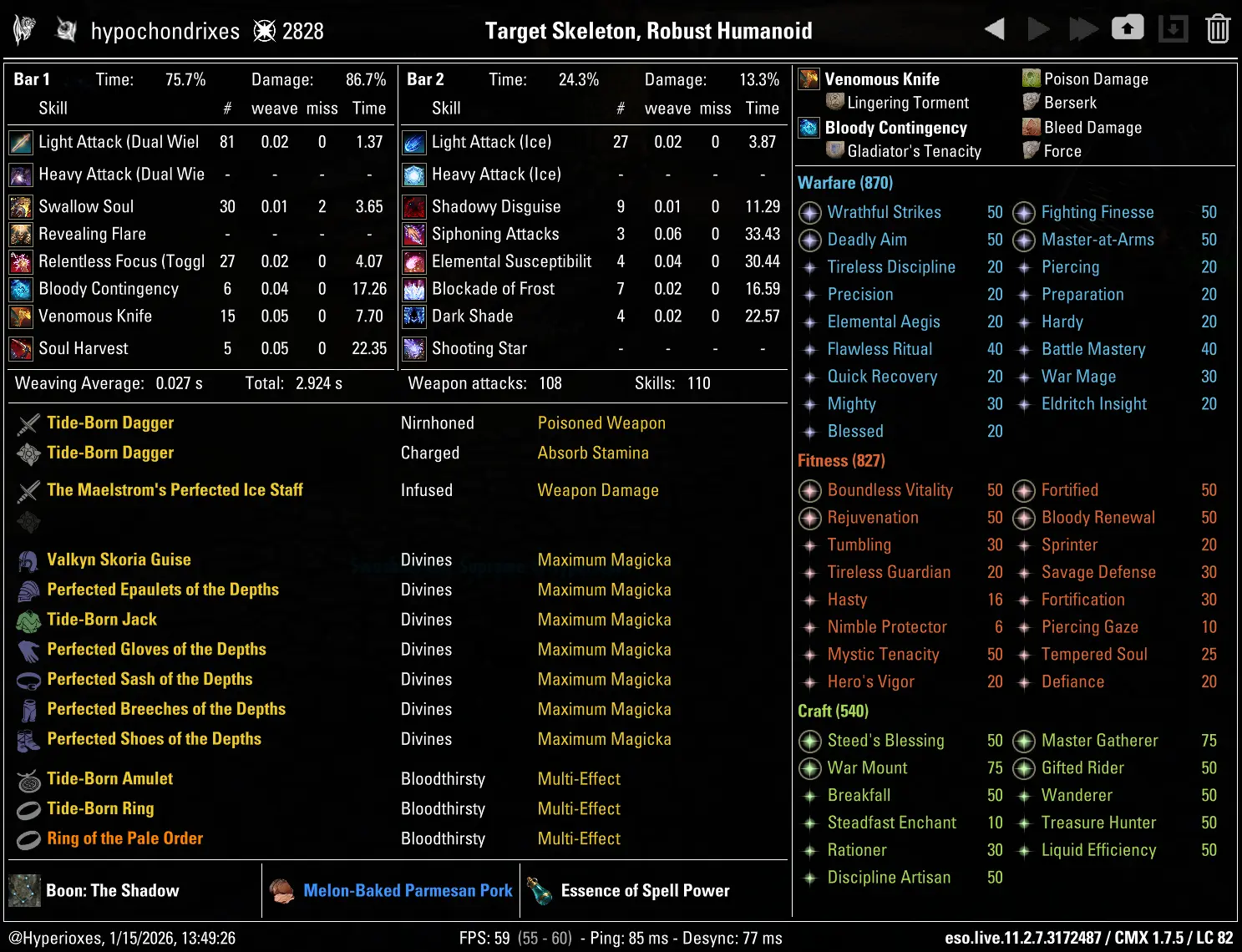Open The Maelstrom's Perfected Ice Staff item
1242x952 pixels.
pos(175,490)
